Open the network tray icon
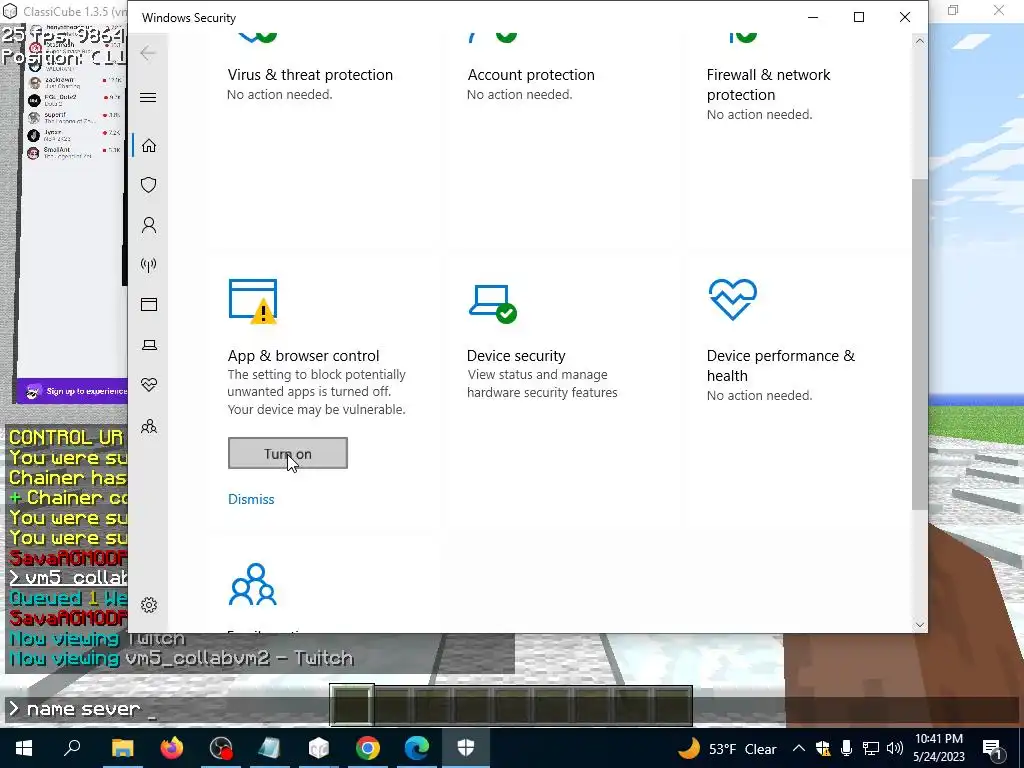This screenshot has height=768, width=1024. coord(871,748)
